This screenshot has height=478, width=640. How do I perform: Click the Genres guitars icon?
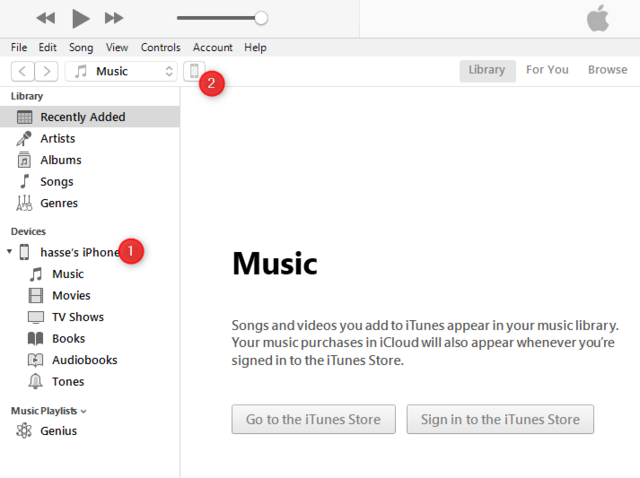tap(24, 203)
